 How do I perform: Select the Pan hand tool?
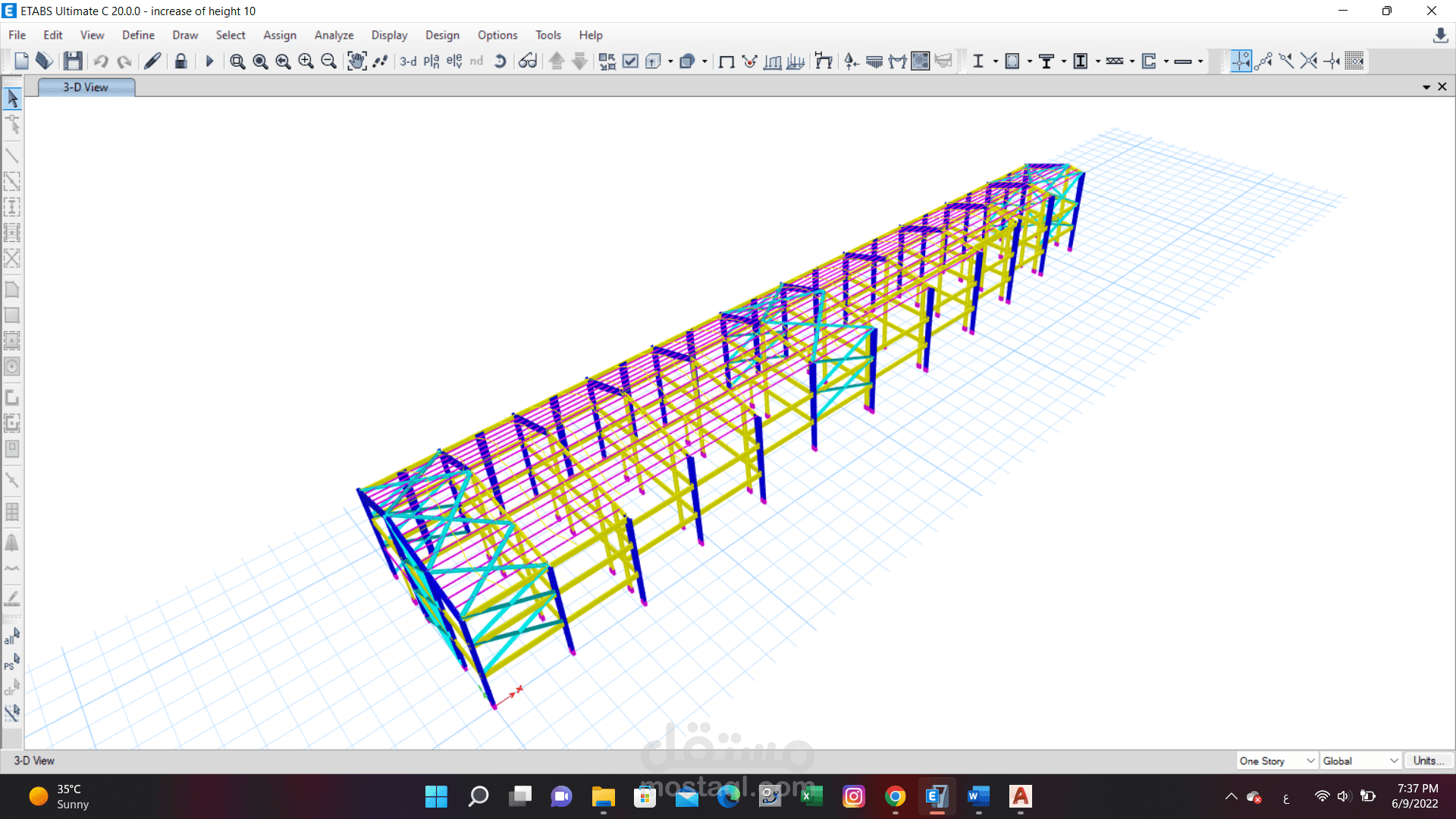pos(356,61)
